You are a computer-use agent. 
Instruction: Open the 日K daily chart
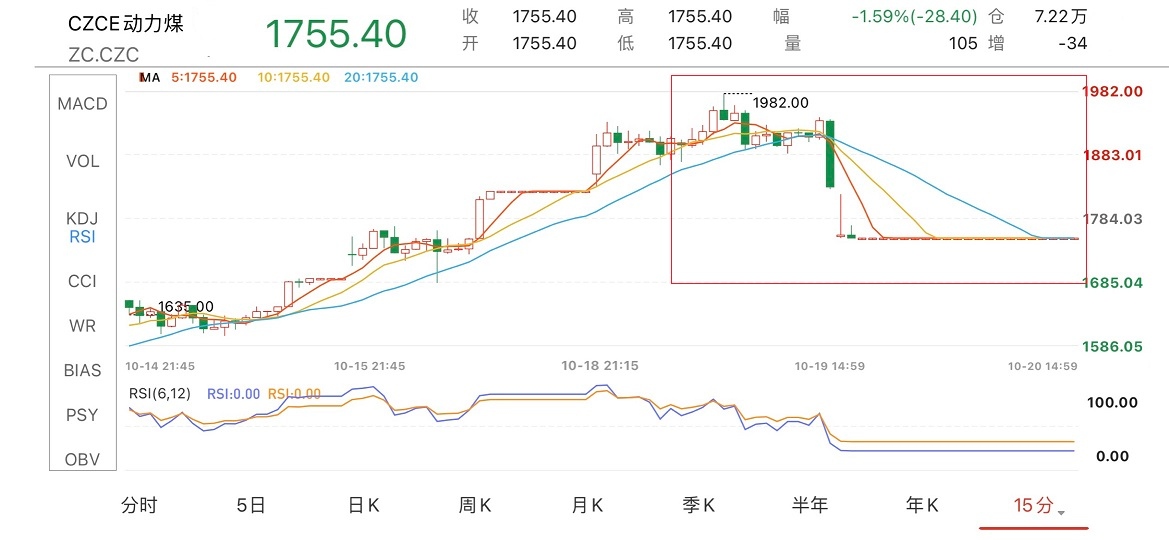pos(364,506)
